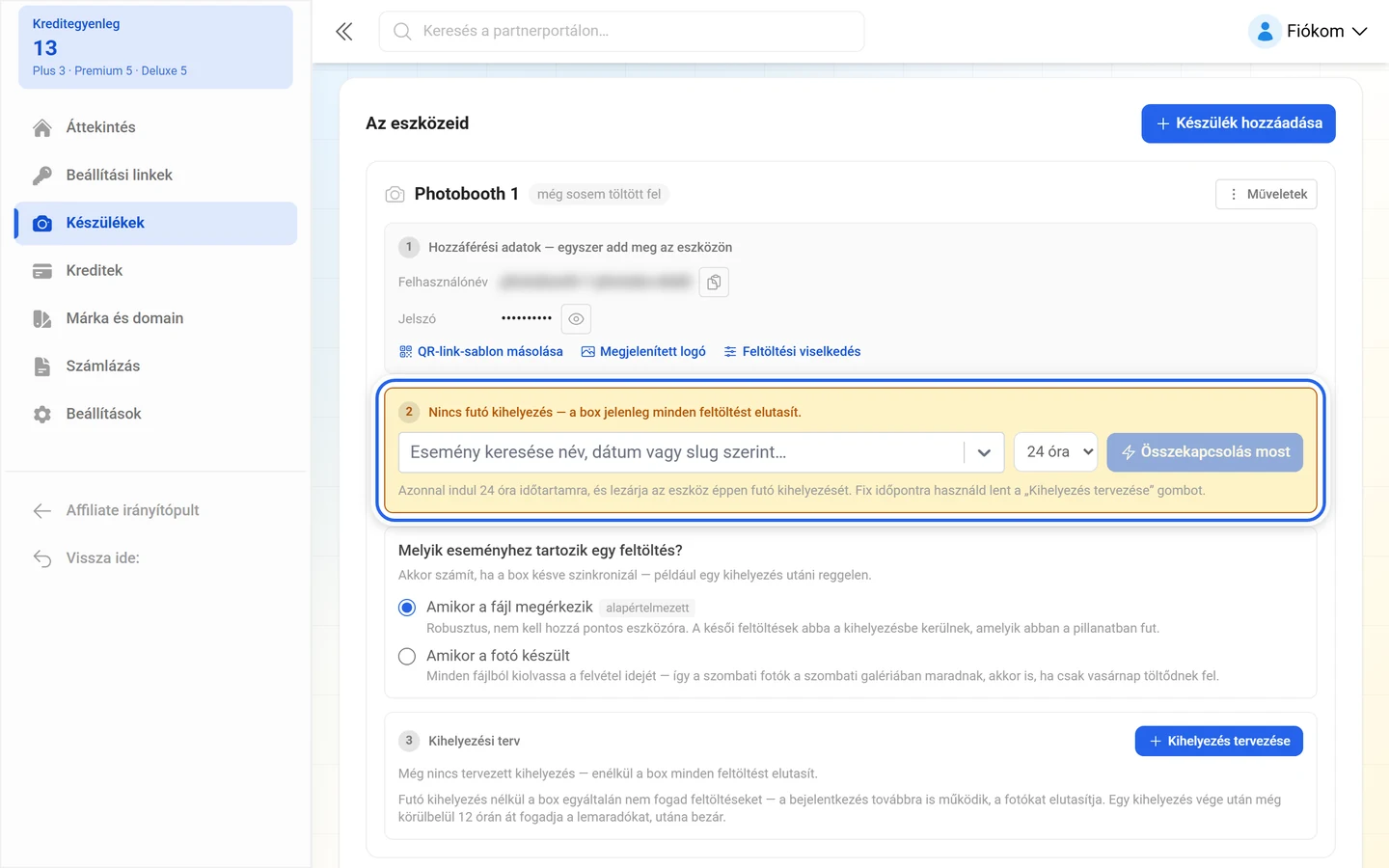This screenshot has width=1389, height=868.
Task: Open Beállítási linkek in the sidebar
Action: [156, 176]
